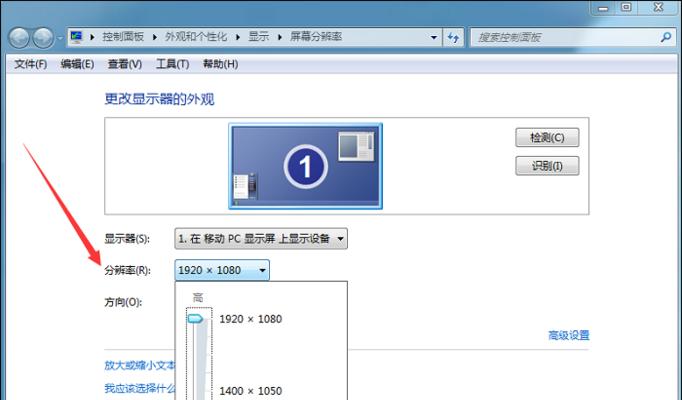The height and width of the screenshot is (400, 682).
Task: Collapse the 分辨率(R) 1920 × 1080 dropdown
Action: point(222,270)
